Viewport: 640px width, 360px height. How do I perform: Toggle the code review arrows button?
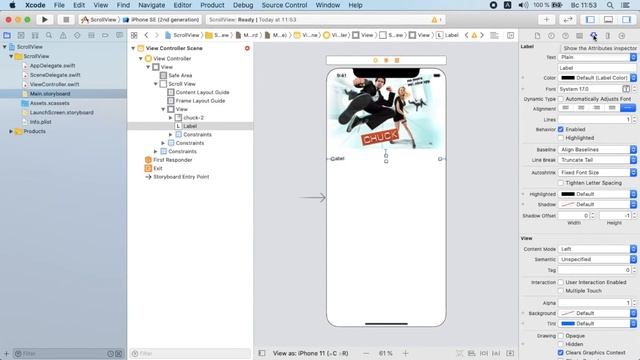(568, 20)
